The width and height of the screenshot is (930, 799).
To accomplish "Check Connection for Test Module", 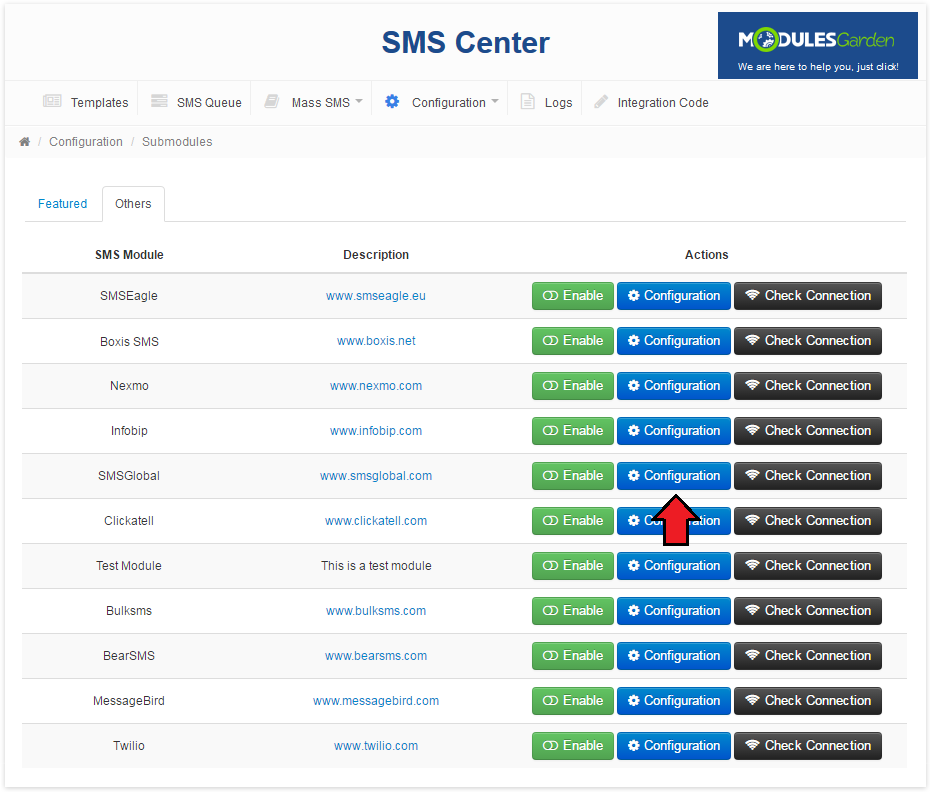I will click(808, 566).
